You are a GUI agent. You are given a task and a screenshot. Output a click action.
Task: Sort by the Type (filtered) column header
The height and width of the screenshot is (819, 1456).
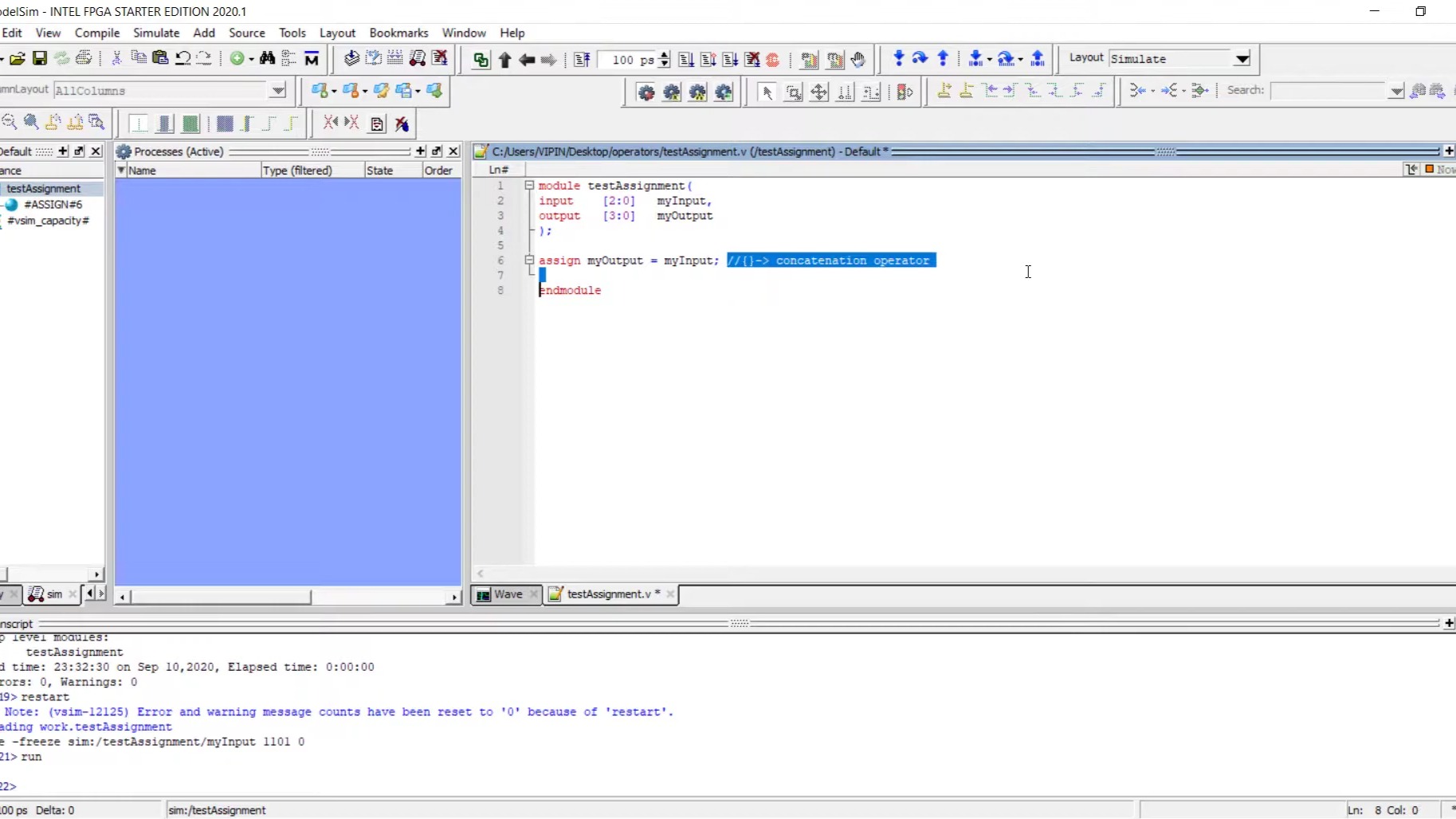pos(312,170)
